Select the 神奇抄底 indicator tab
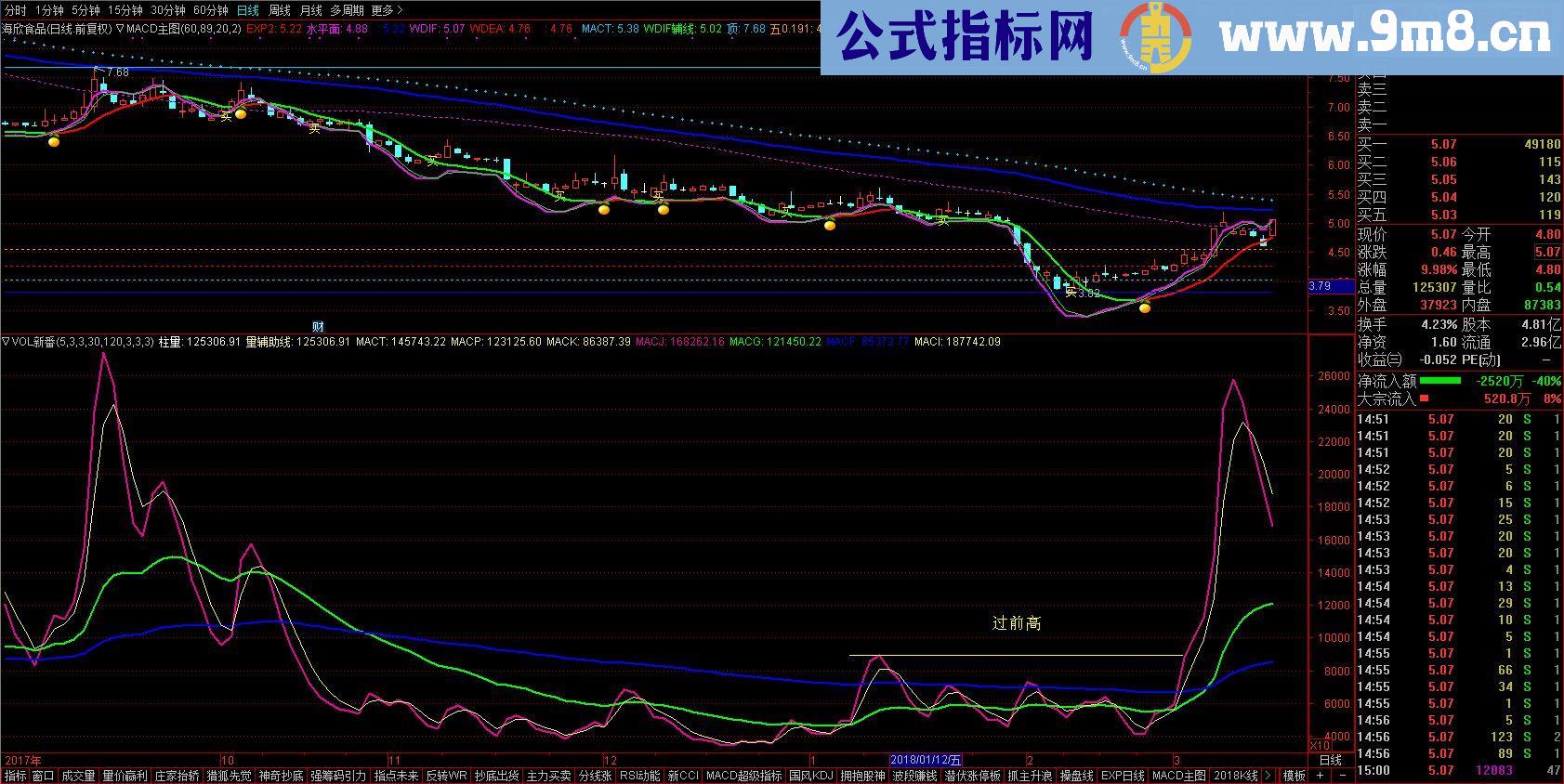Image resolution: width=1564 pixels, height=784 pixels. pos(281,776)
